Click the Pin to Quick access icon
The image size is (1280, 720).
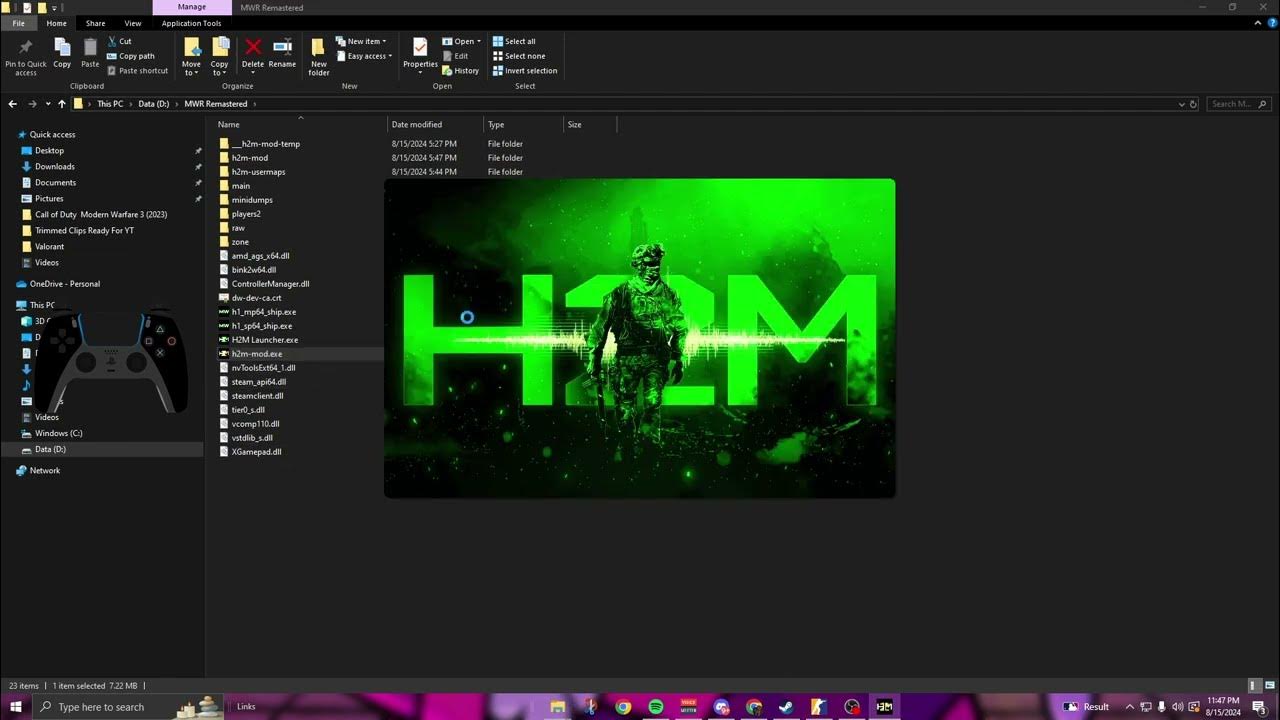[25, 48]
